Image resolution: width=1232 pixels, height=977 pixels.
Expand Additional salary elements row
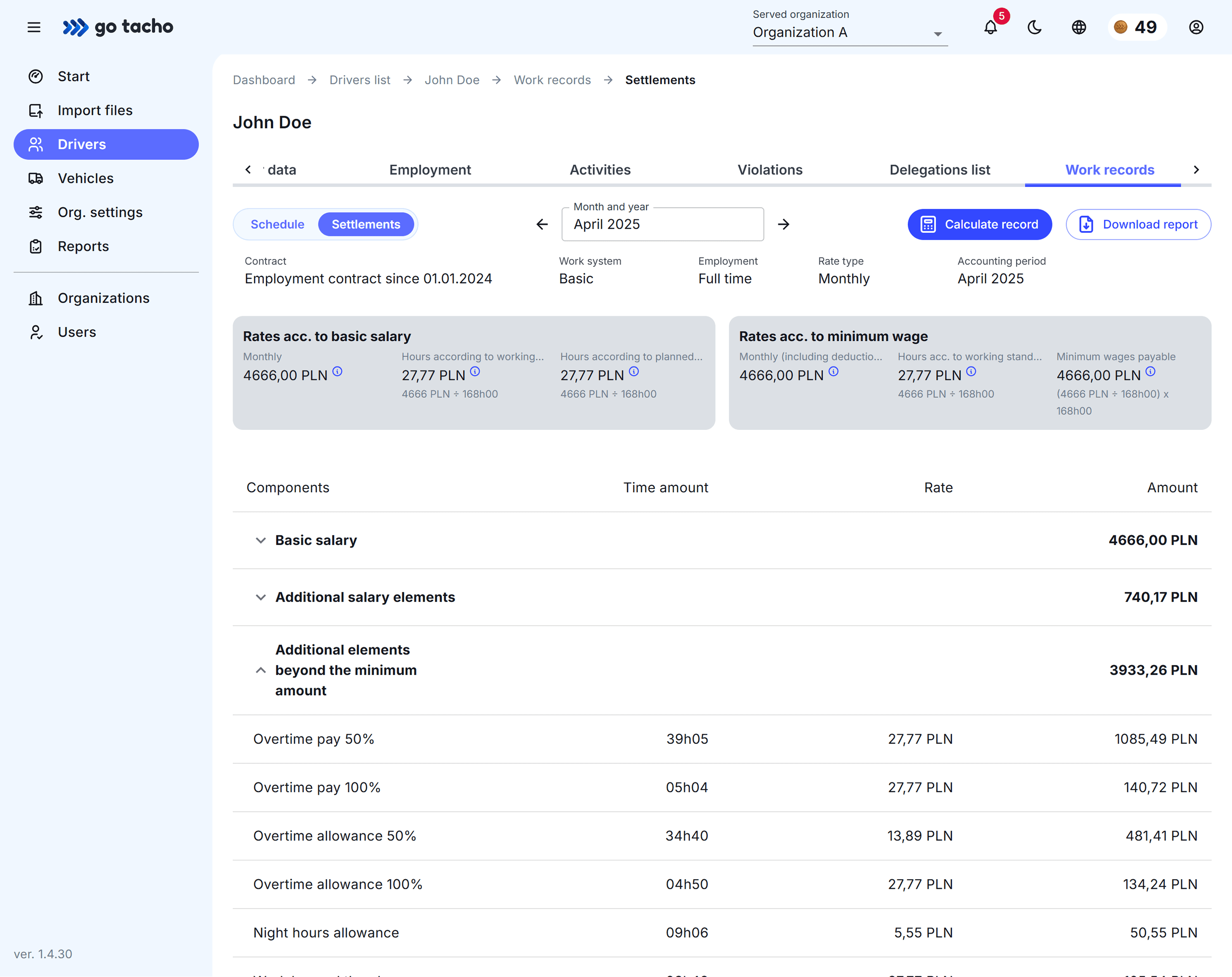click(261, 598)
